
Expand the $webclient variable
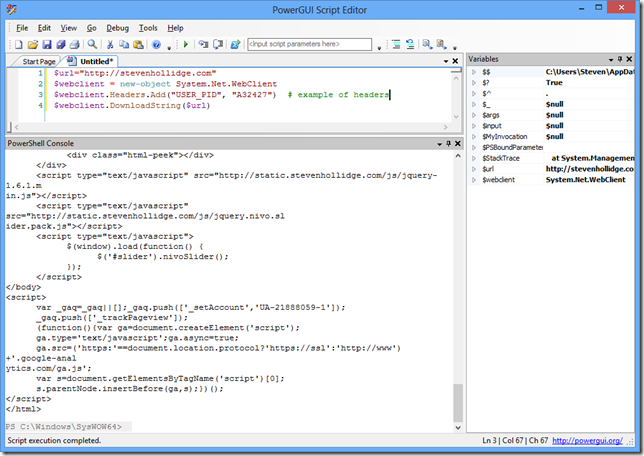point(474,180)
